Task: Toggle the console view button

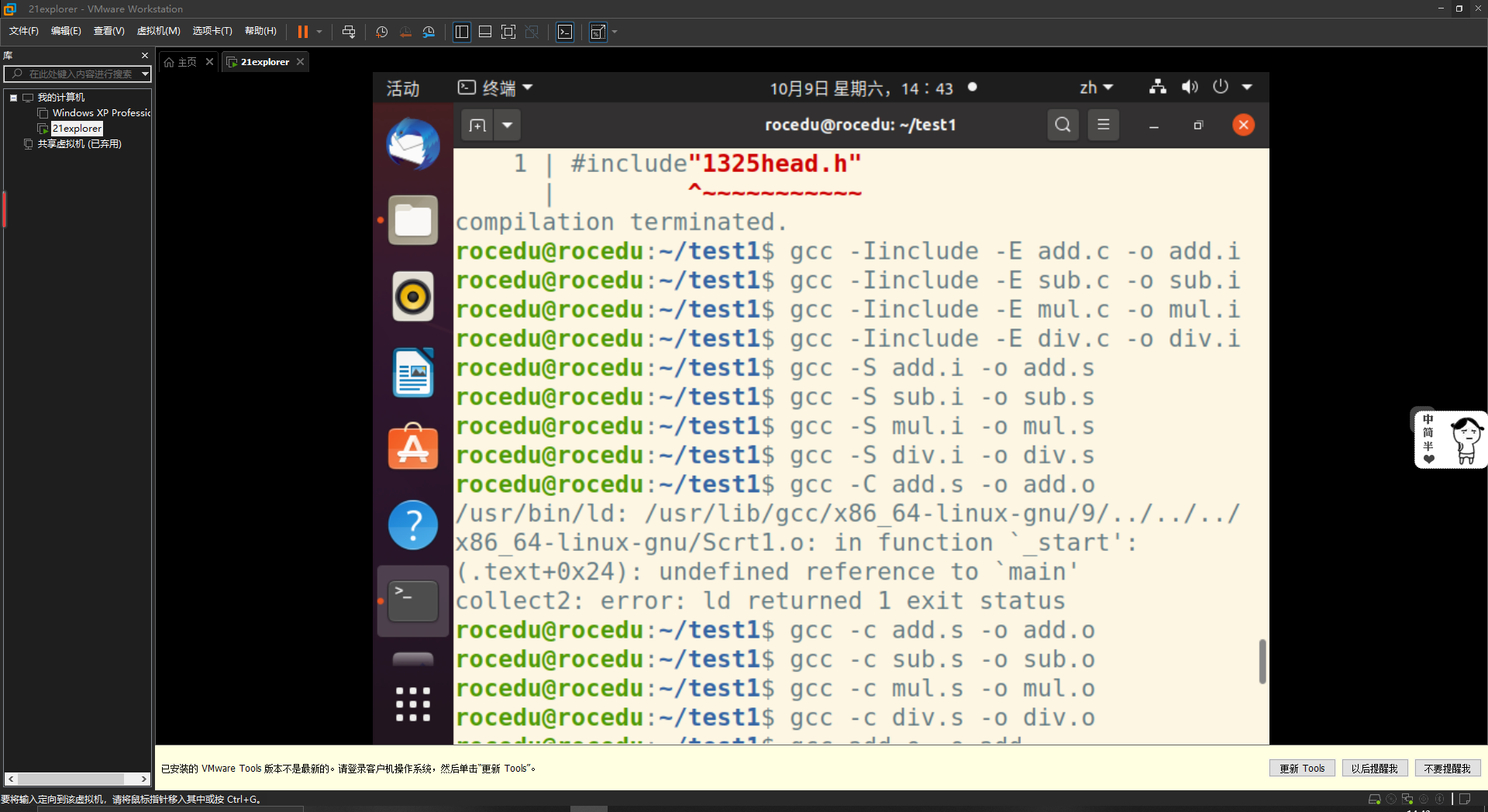Action: click(565, 32)
